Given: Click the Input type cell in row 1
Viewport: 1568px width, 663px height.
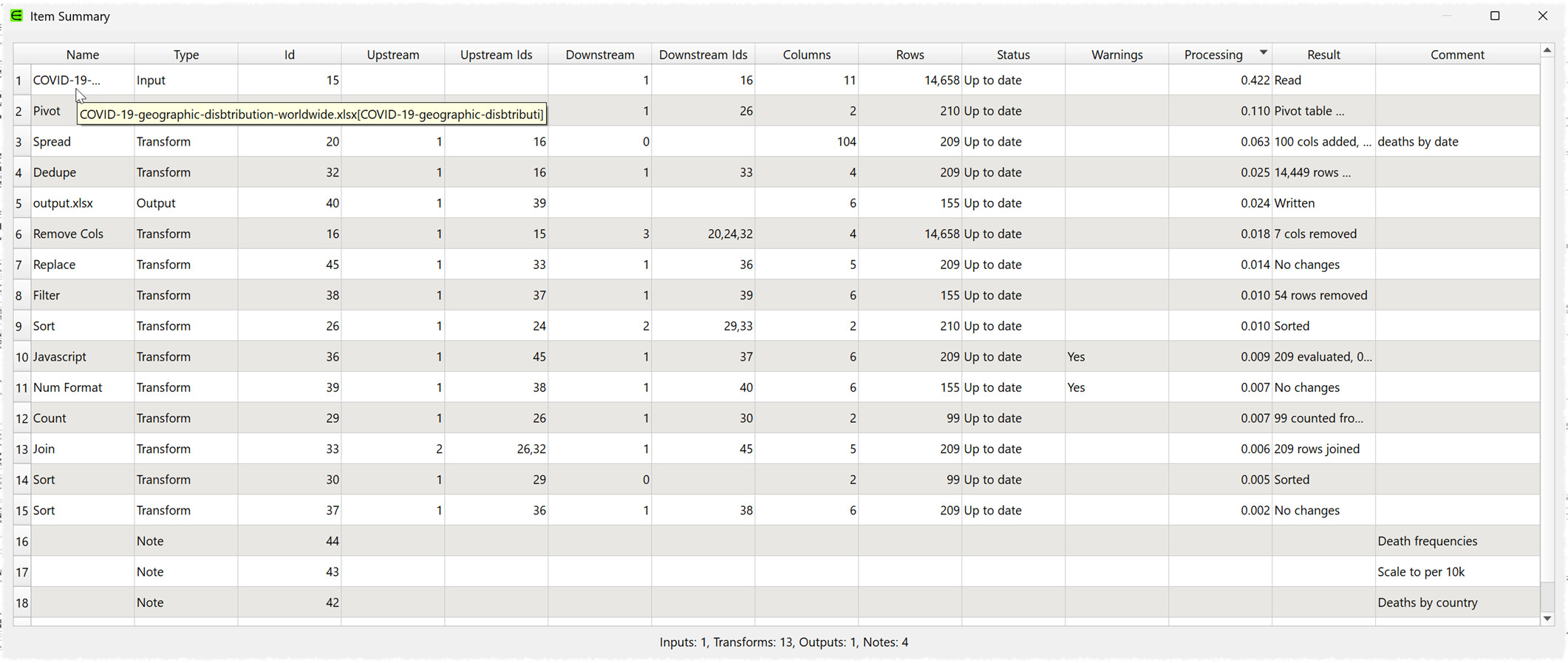Looking at the screenshot, I should click(186, 80).
